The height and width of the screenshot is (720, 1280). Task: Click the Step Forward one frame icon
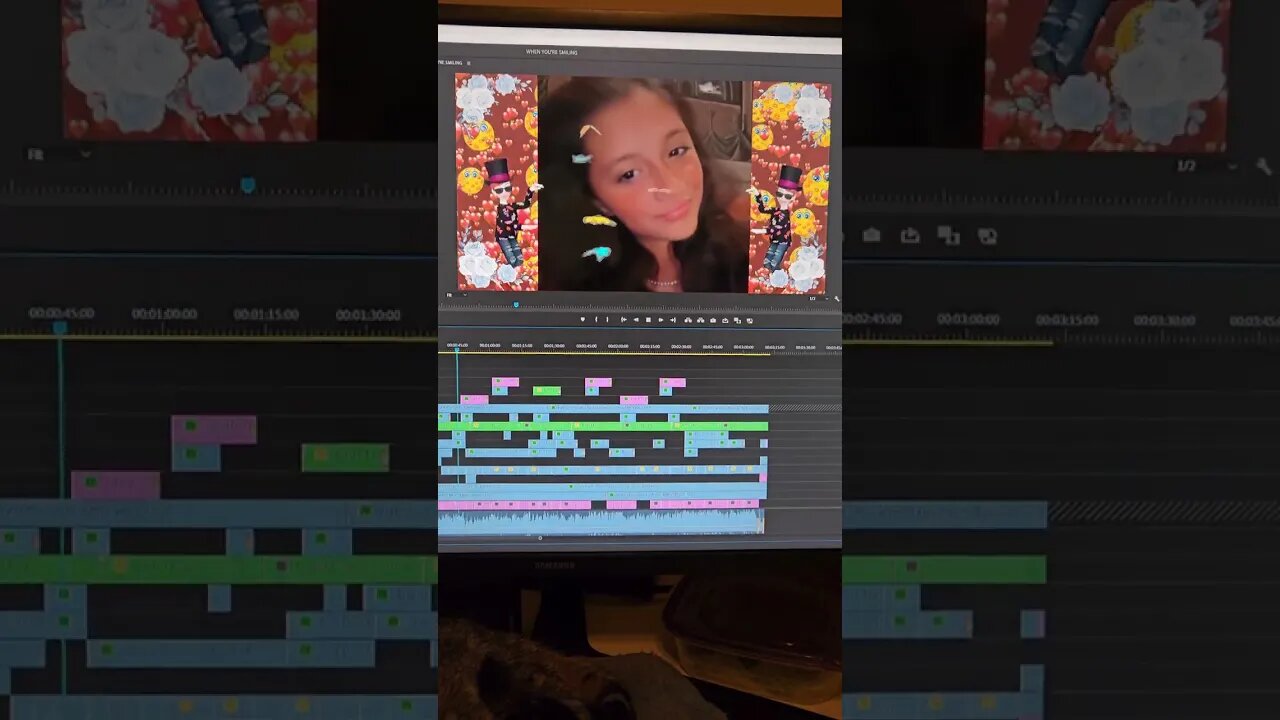click(661, 320)
